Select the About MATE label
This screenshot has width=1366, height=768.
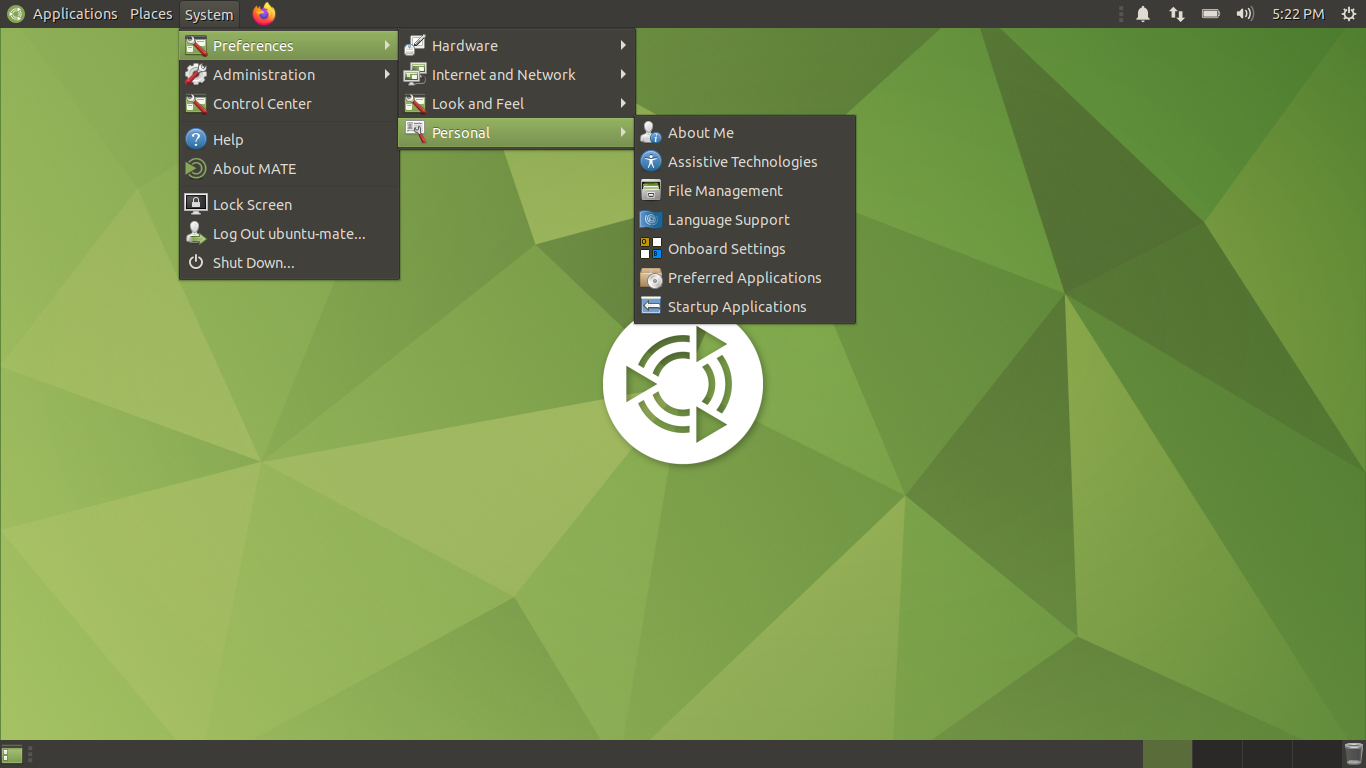coord(255,169)
